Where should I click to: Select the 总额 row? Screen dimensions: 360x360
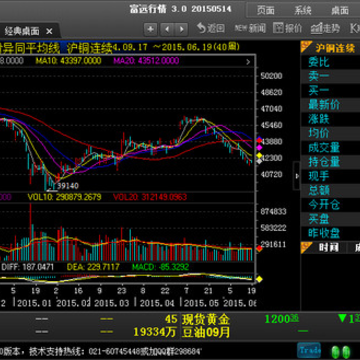(x=330, y=190)
